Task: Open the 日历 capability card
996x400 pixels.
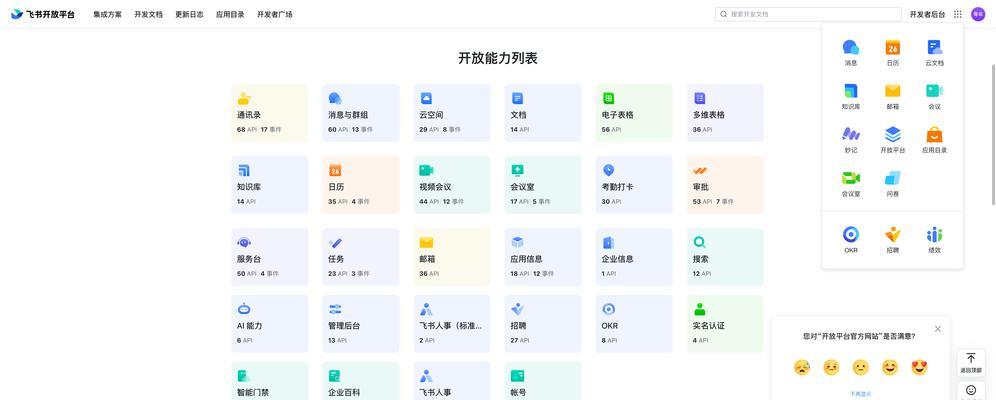Action: point(361,185)
